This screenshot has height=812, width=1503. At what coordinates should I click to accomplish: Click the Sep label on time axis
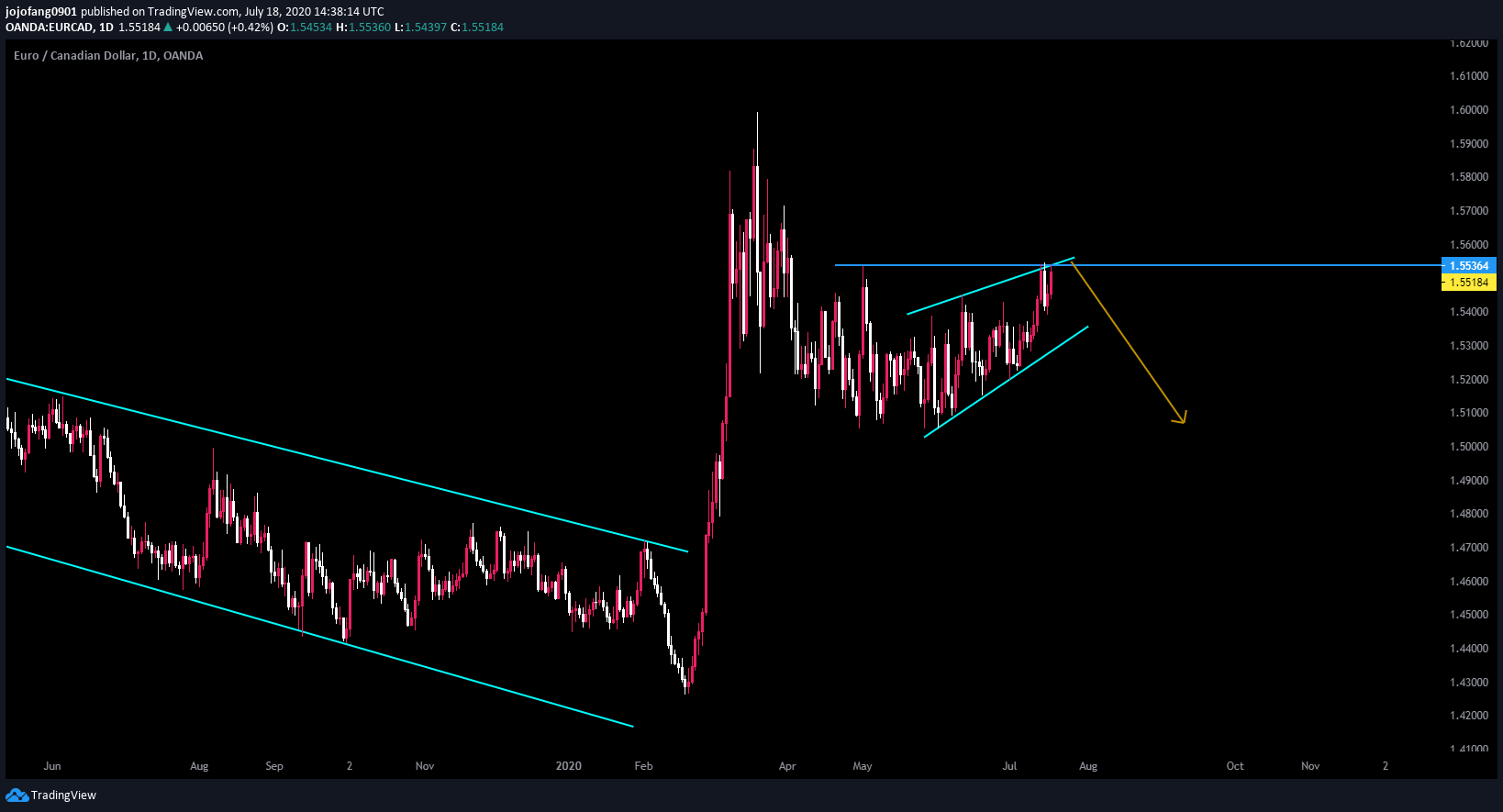tap(274, 765)
